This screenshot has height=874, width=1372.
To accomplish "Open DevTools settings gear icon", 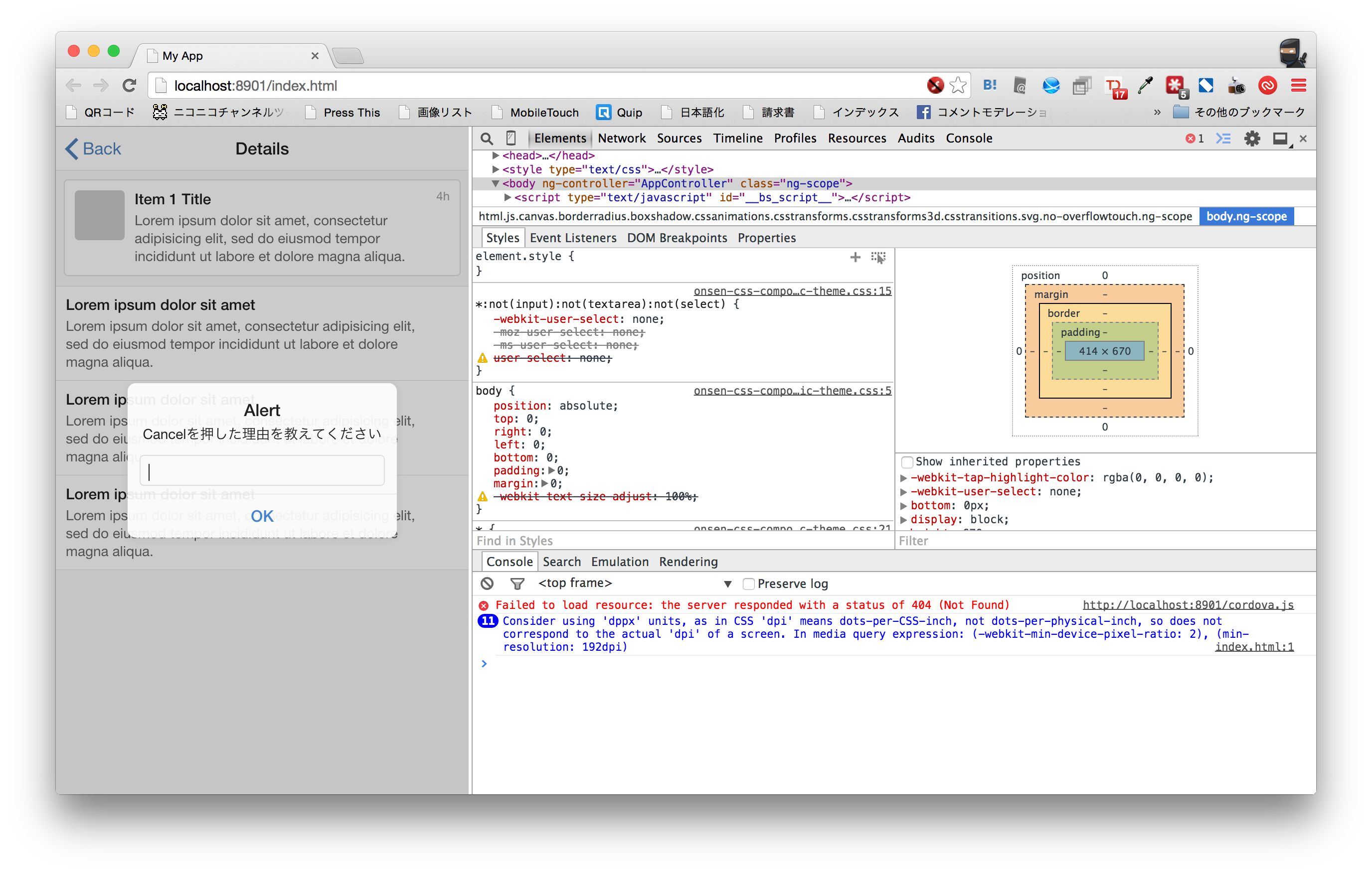I will click(x=1252, y=139).
